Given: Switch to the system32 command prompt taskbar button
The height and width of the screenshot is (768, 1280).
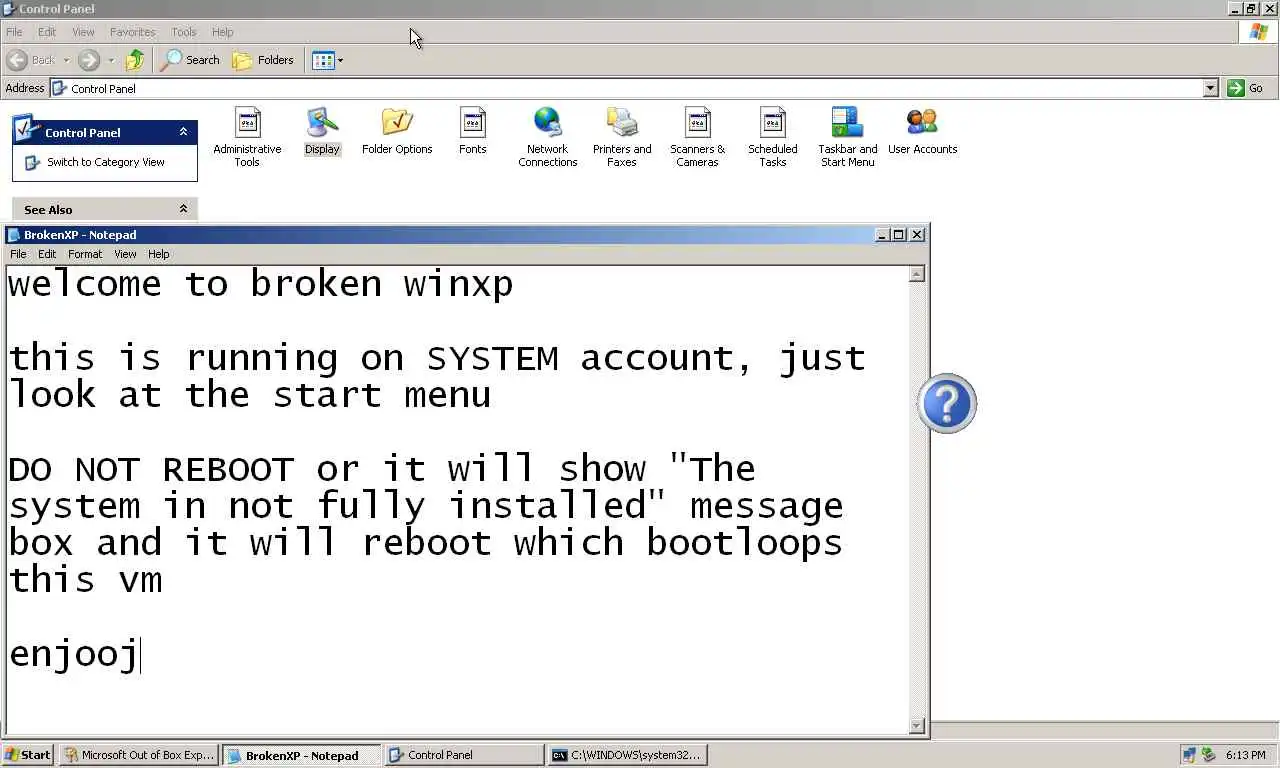Looking at the screenshot, I should (x=627, y=755).
